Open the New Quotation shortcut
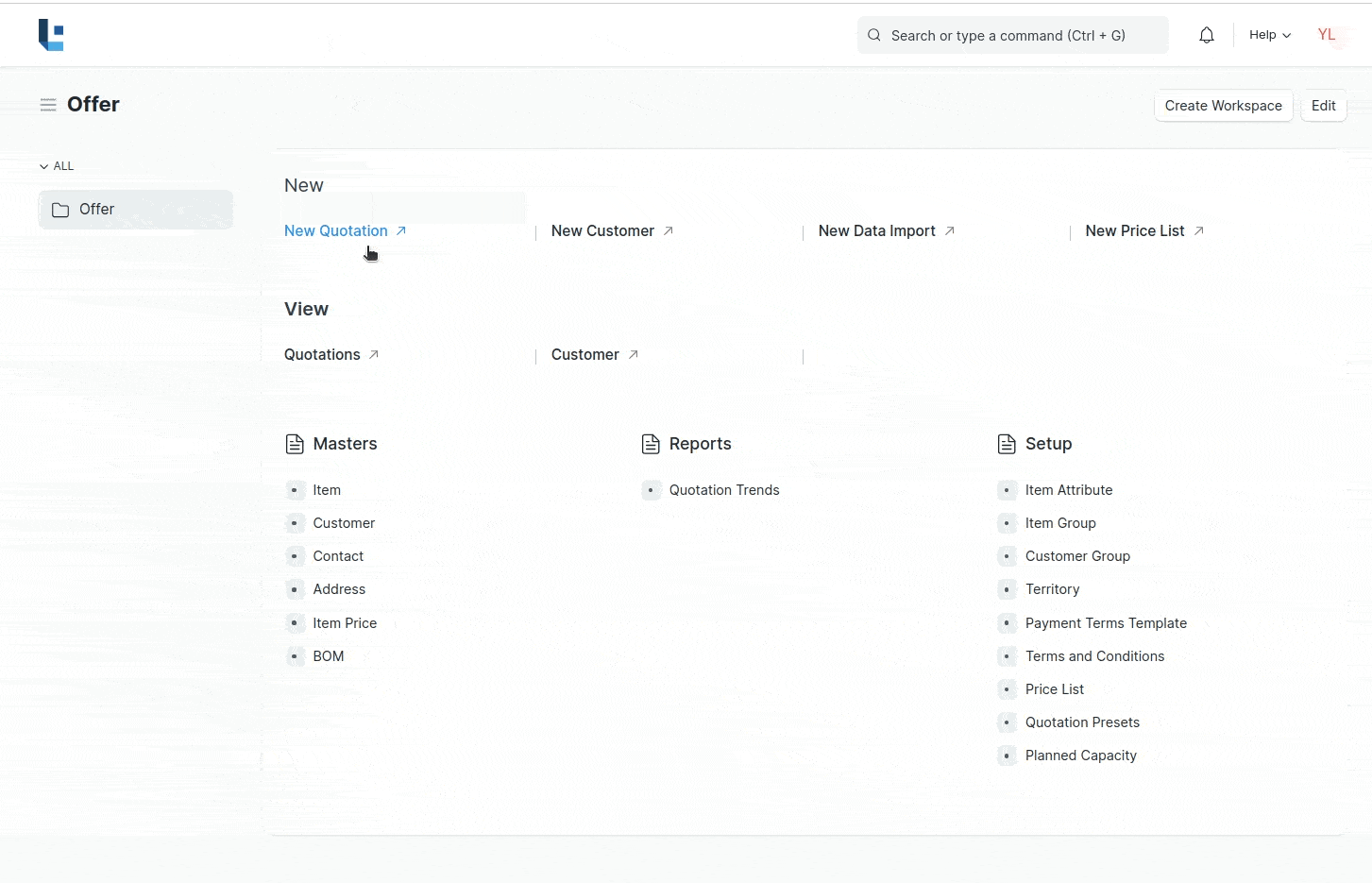The image size is (1372, 883). pyautogui.click(x=336, y=230)
